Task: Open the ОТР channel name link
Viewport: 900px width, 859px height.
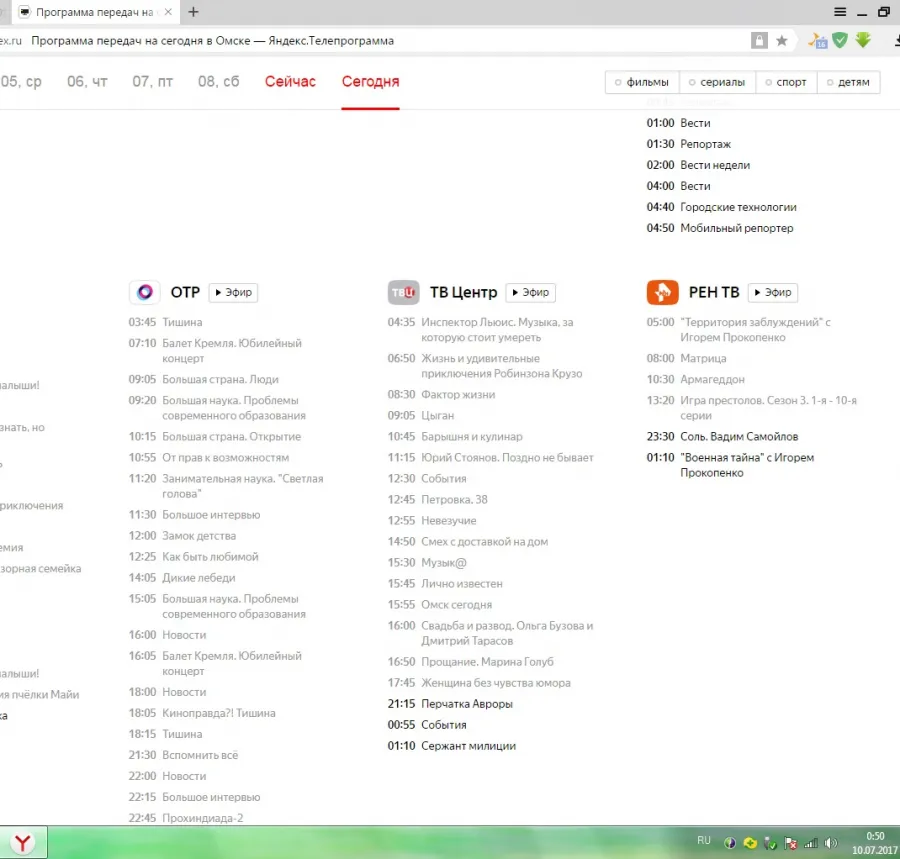Action: coord(185,292)
